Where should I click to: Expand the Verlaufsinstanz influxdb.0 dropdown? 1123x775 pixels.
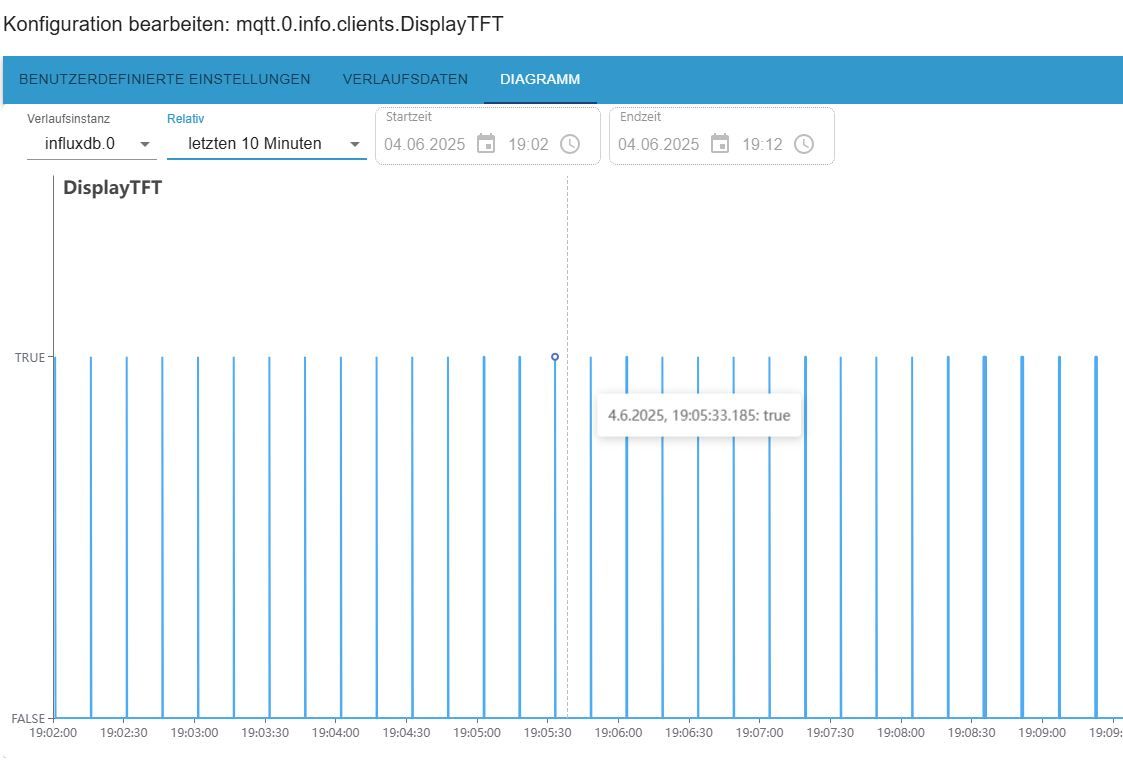pyautogui.click(x=92, y=143)
